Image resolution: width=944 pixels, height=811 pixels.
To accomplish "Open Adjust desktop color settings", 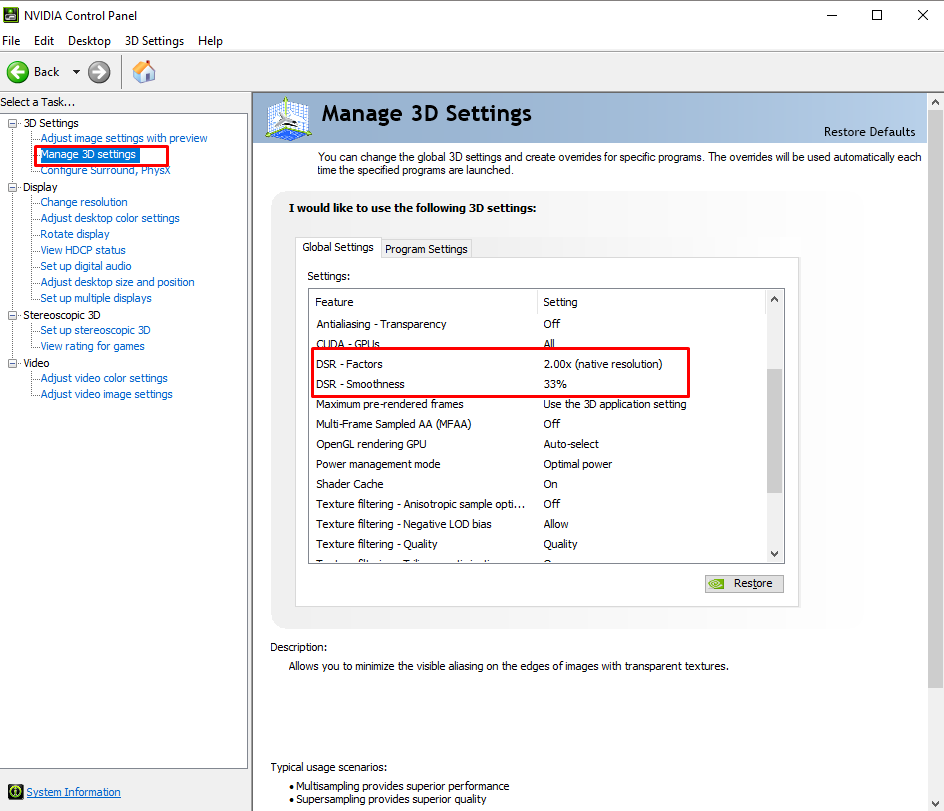I will [110, 218].
